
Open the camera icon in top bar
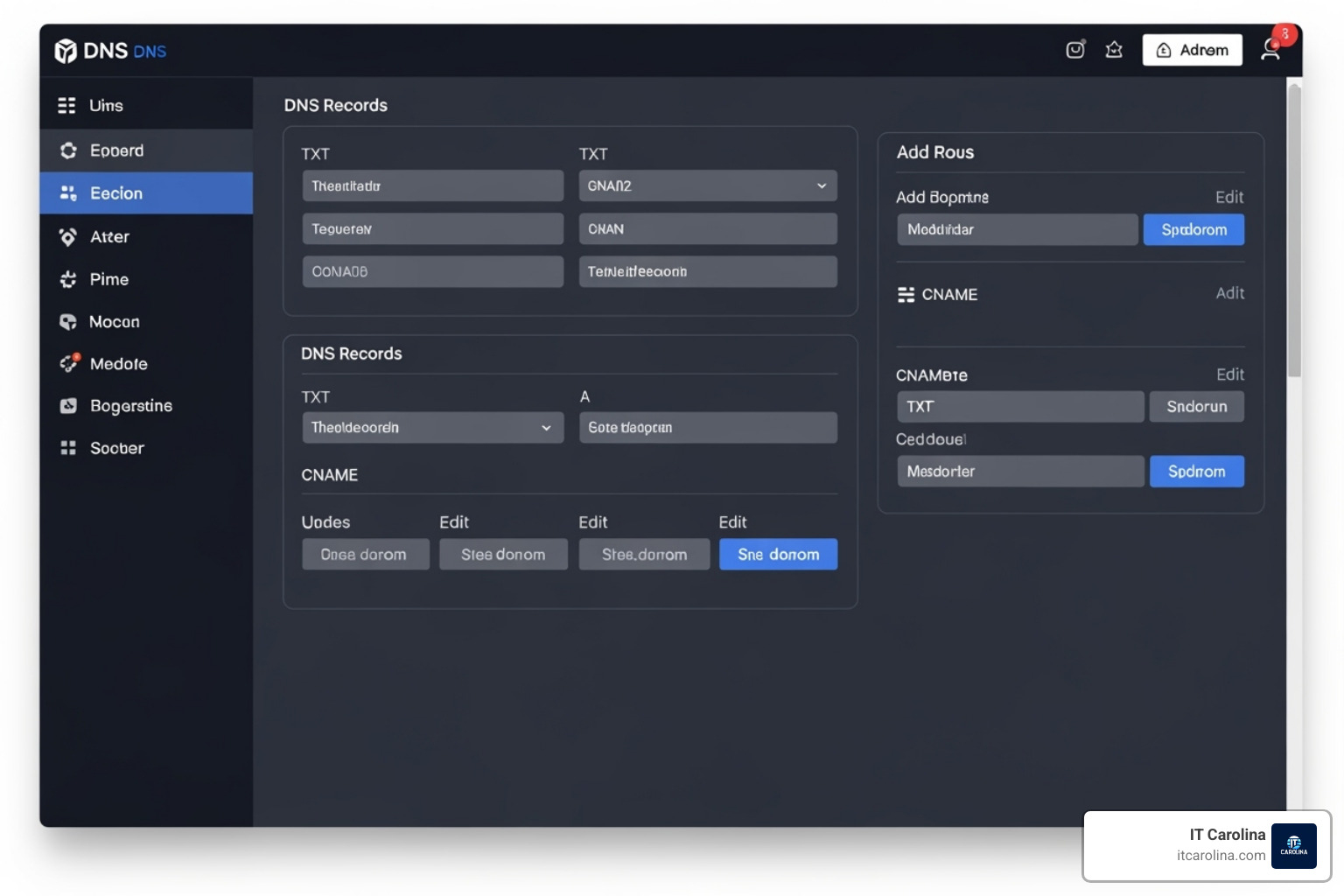pos(1075,50)
